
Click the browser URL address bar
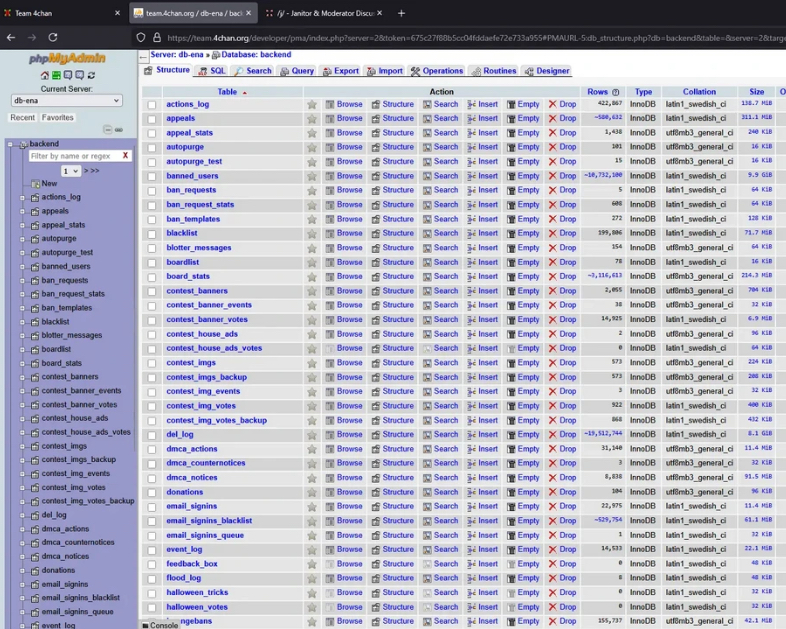[471, 38]
